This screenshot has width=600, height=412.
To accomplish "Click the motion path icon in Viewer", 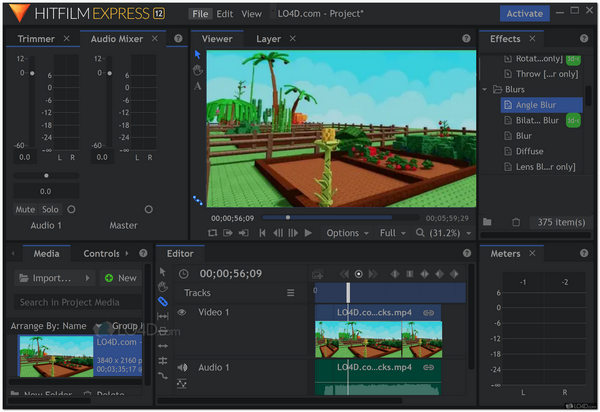I will [197, 200].
